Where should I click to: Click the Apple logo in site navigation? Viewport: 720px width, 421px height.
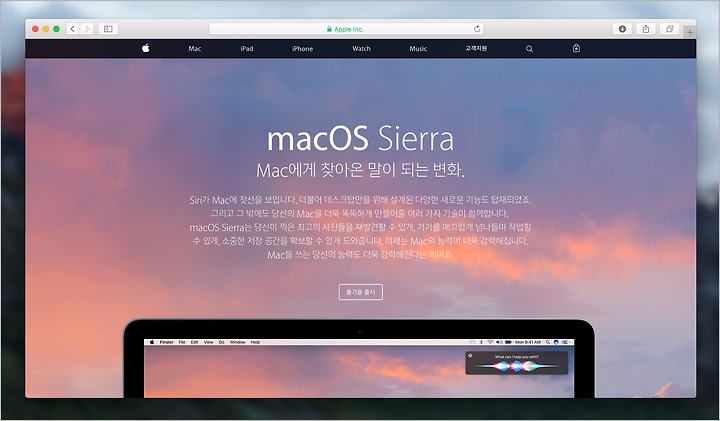pos(146,48)
